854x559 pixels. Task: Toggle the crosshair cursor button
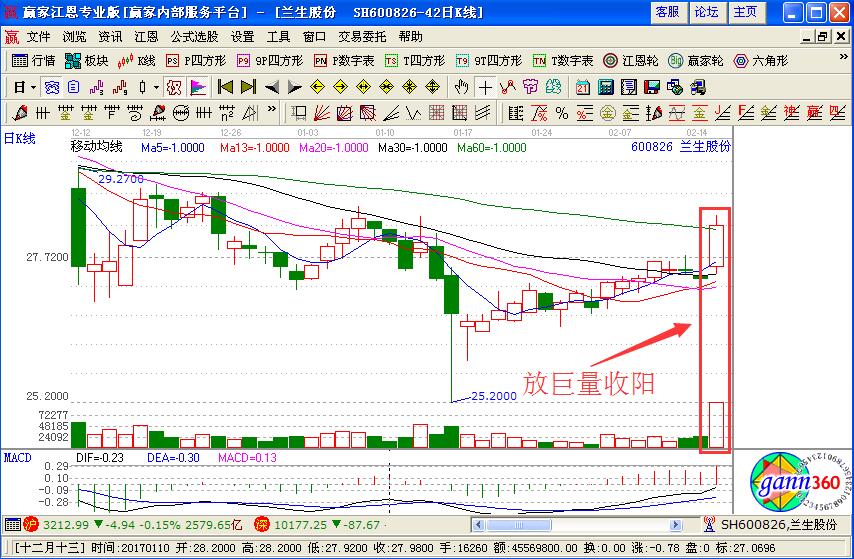[x=485, y=86]
